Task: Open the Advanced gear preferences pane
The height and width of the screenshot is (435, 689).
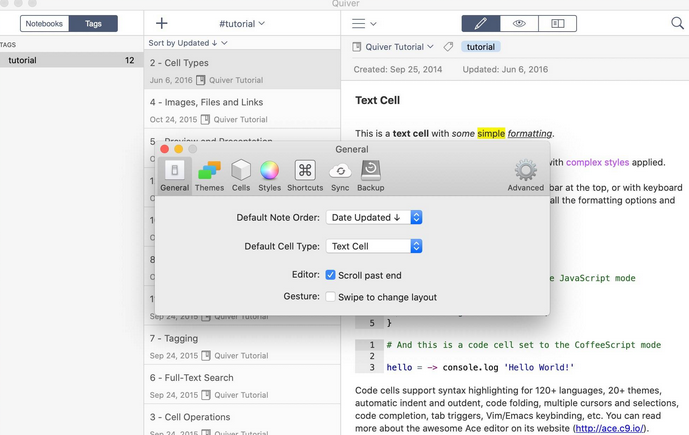Action: 526,176
